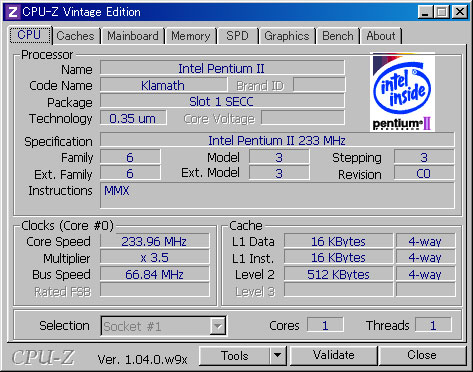Click the Close button at bottom
473x372 pixels.
coord(422,356)
